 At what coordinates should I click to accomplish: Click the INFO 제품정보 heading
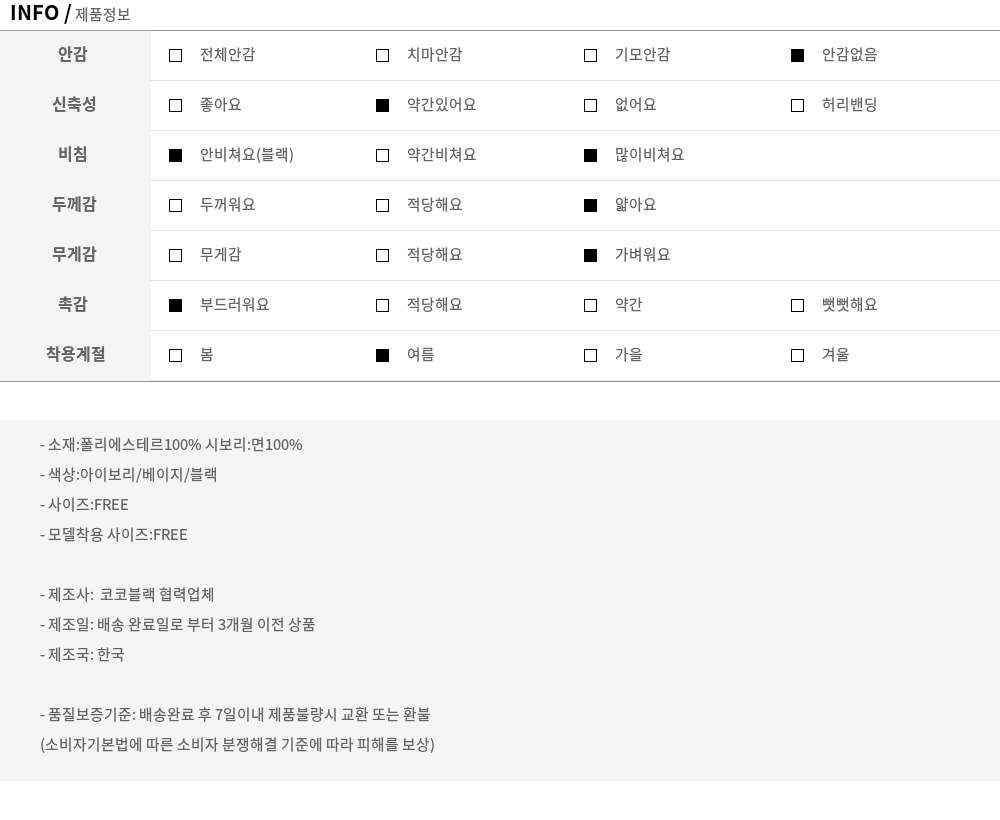70,14
